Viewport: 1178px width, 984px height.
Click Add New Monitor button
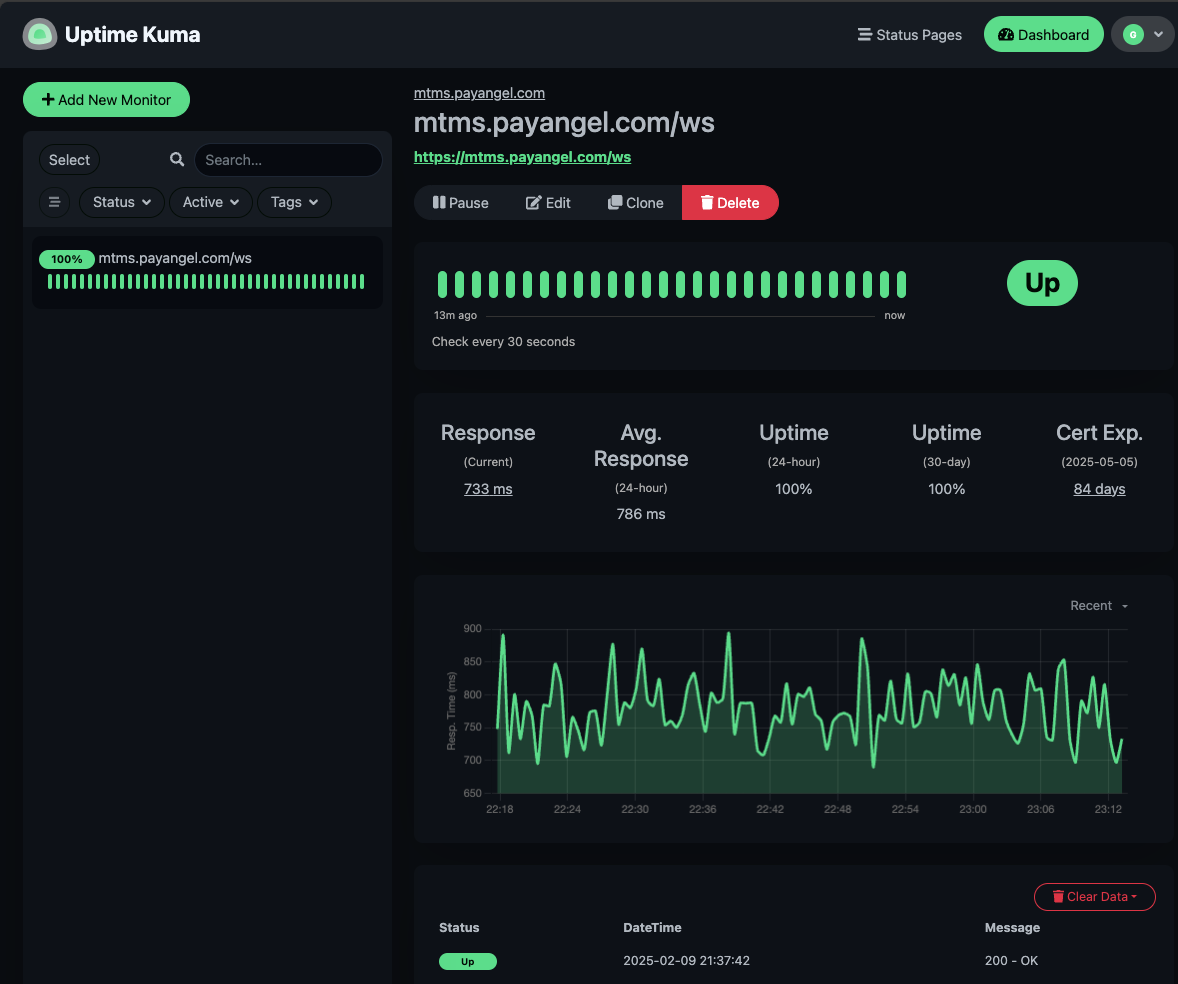[x=106, y=100]
